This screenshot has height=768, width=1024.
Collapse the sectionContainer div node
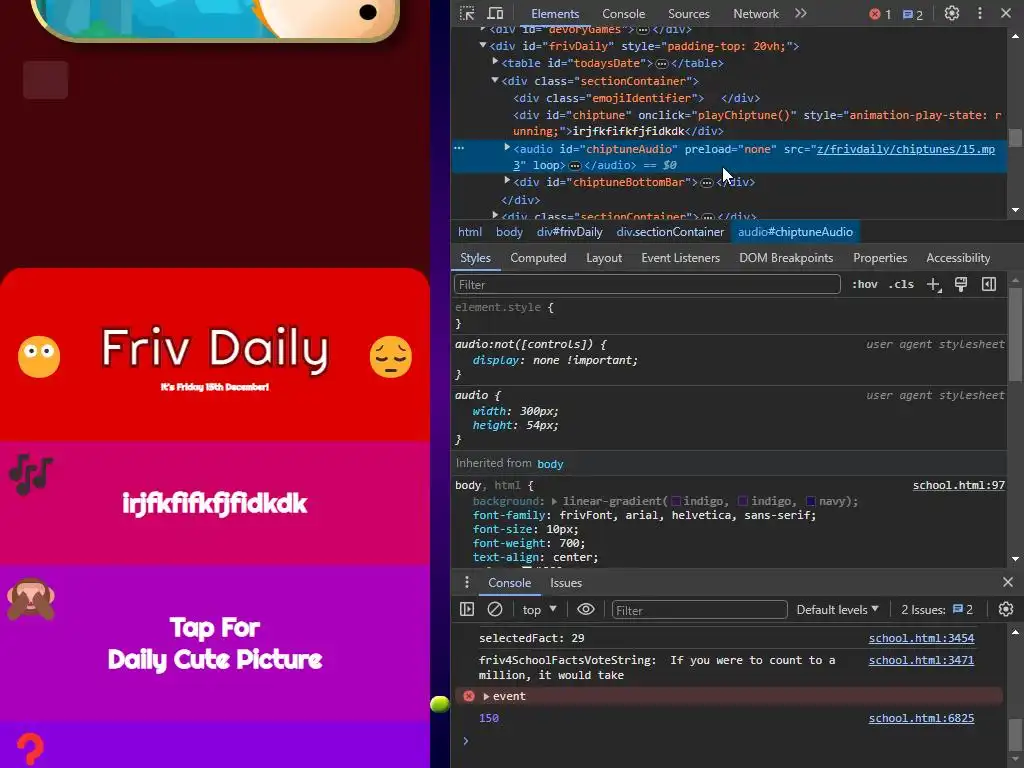496,80
